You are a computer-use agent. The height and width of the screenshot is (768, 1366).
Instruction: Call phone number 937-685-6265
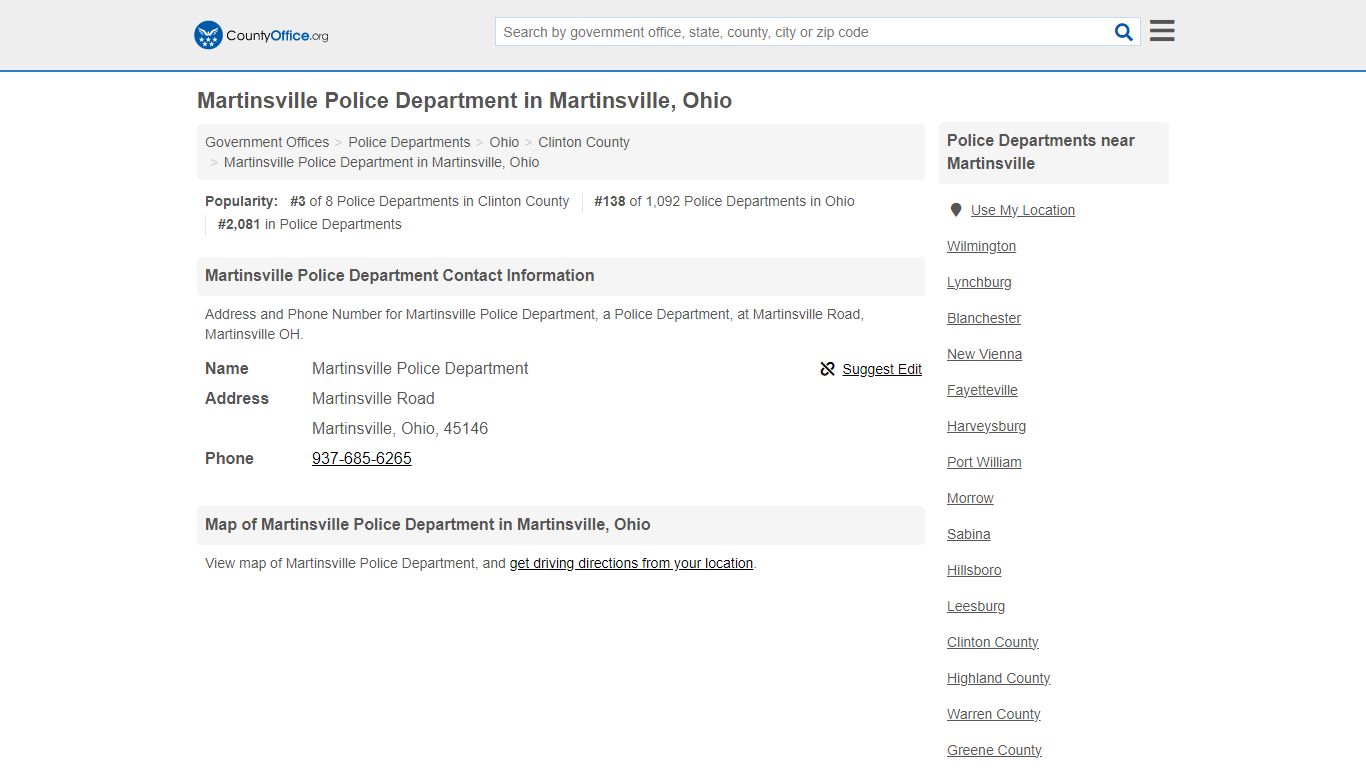[x=362, y=458]
